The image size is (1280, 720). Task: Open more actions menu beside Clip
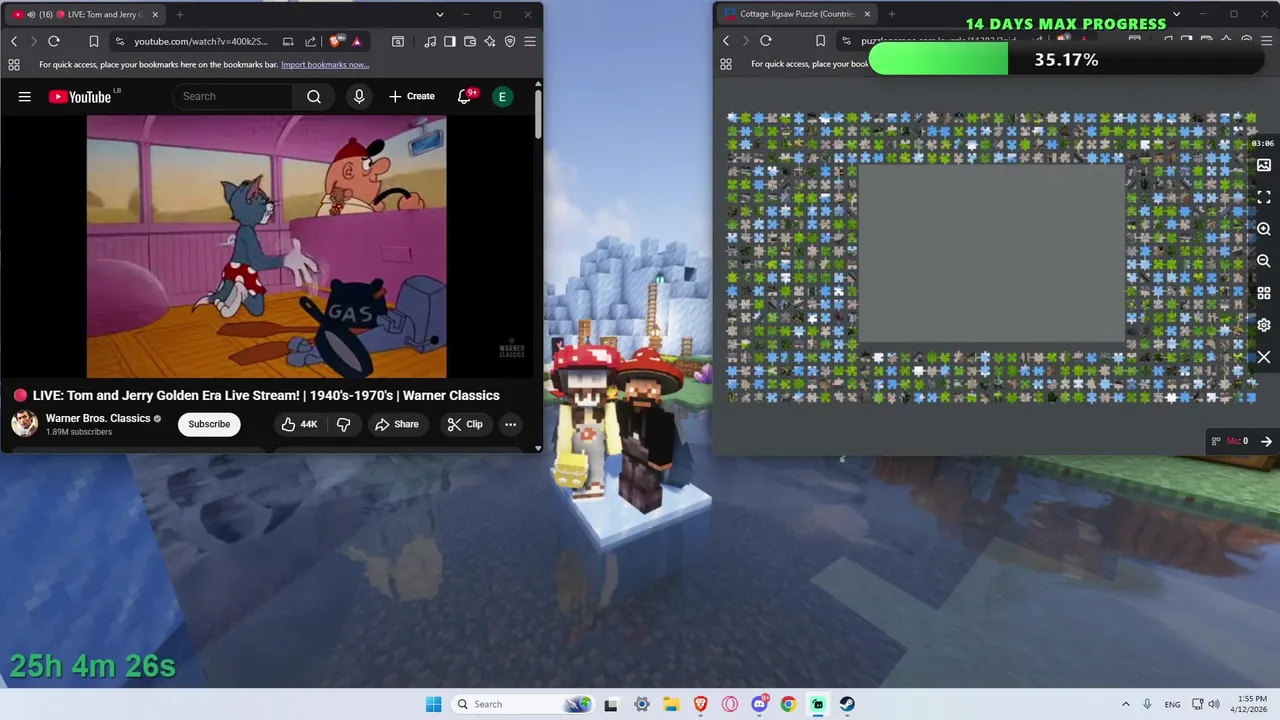click(x=510, y=424)
